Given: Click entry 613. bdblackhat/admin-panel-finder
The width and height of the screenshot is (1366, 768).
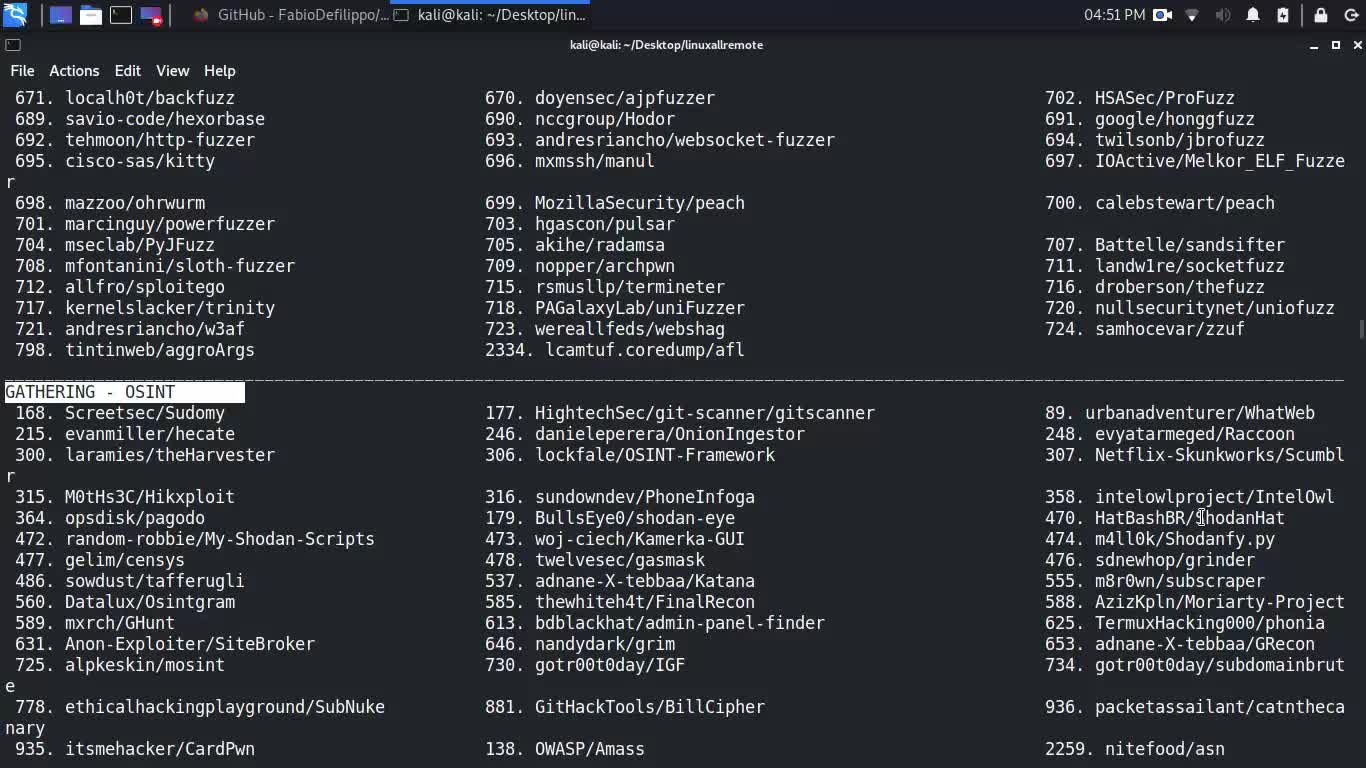Looking at the screenshot, I should [655, 623].
